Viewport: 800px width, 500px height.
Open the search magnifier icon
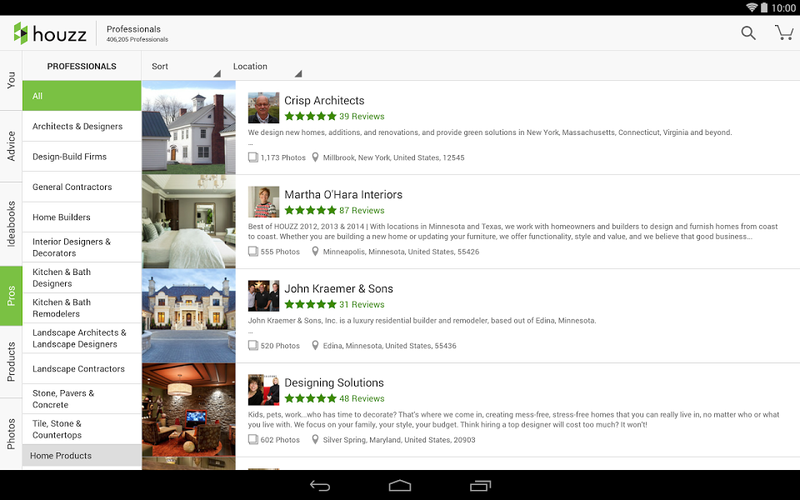(x=748, y=33)
